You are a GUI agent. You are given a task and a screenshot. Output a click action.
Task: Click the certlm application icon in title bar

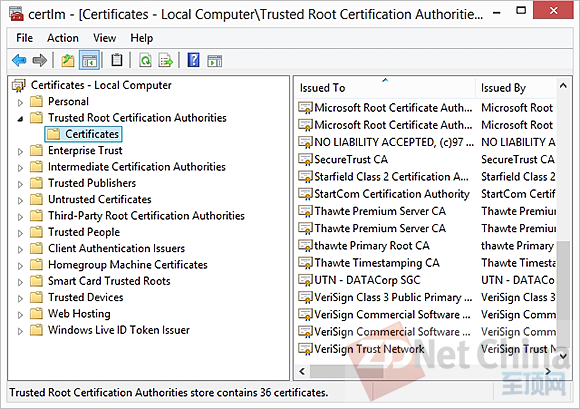point(16,14)
